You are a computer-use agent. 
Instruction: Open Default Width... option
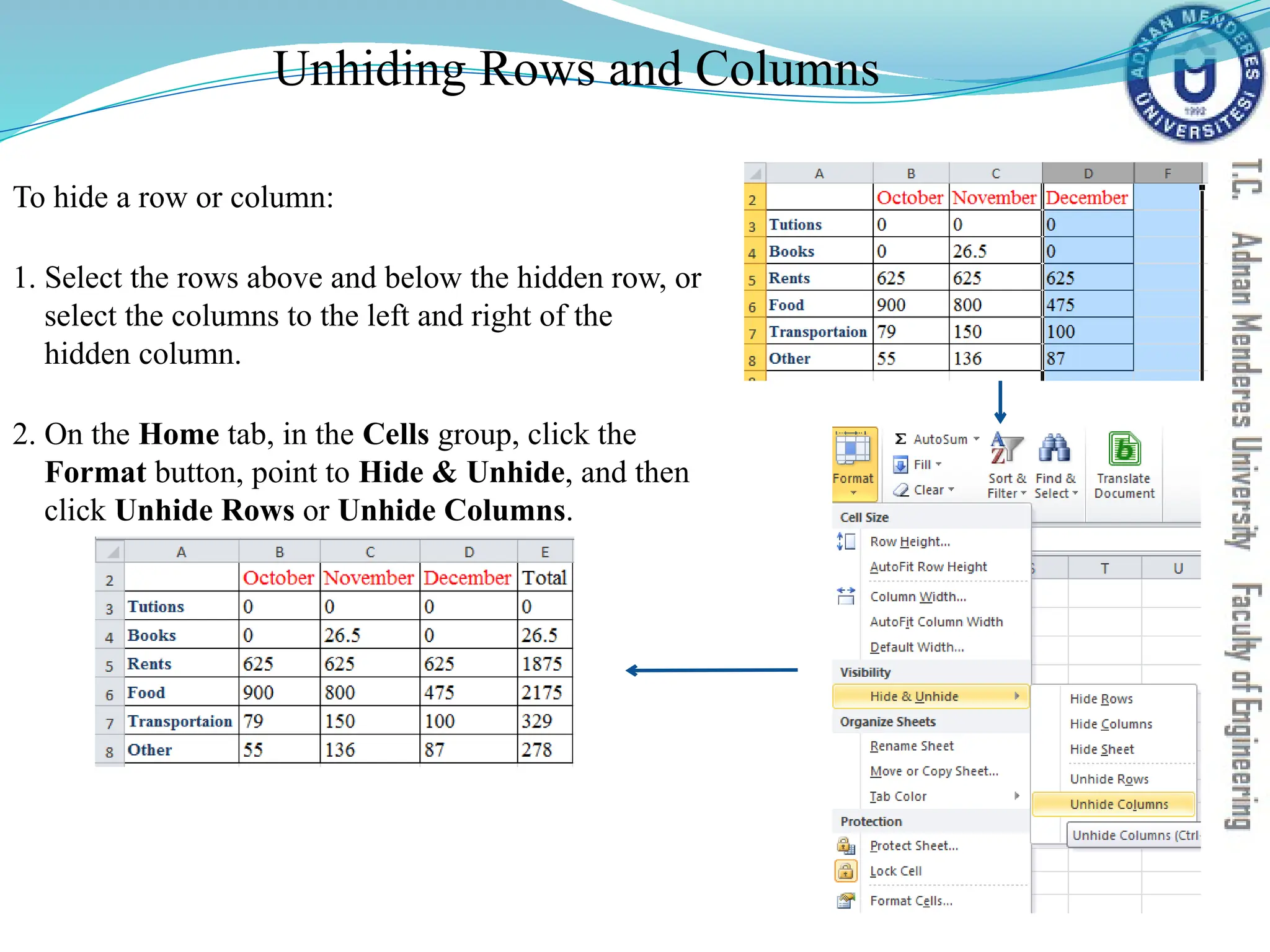coord(917,647)
